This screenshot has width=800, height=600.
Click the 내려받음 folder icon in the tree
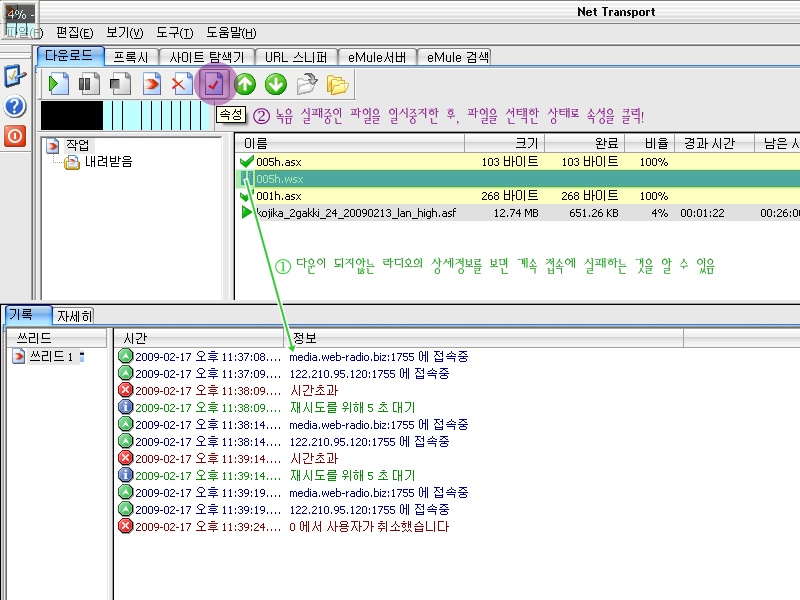(72, 162)
